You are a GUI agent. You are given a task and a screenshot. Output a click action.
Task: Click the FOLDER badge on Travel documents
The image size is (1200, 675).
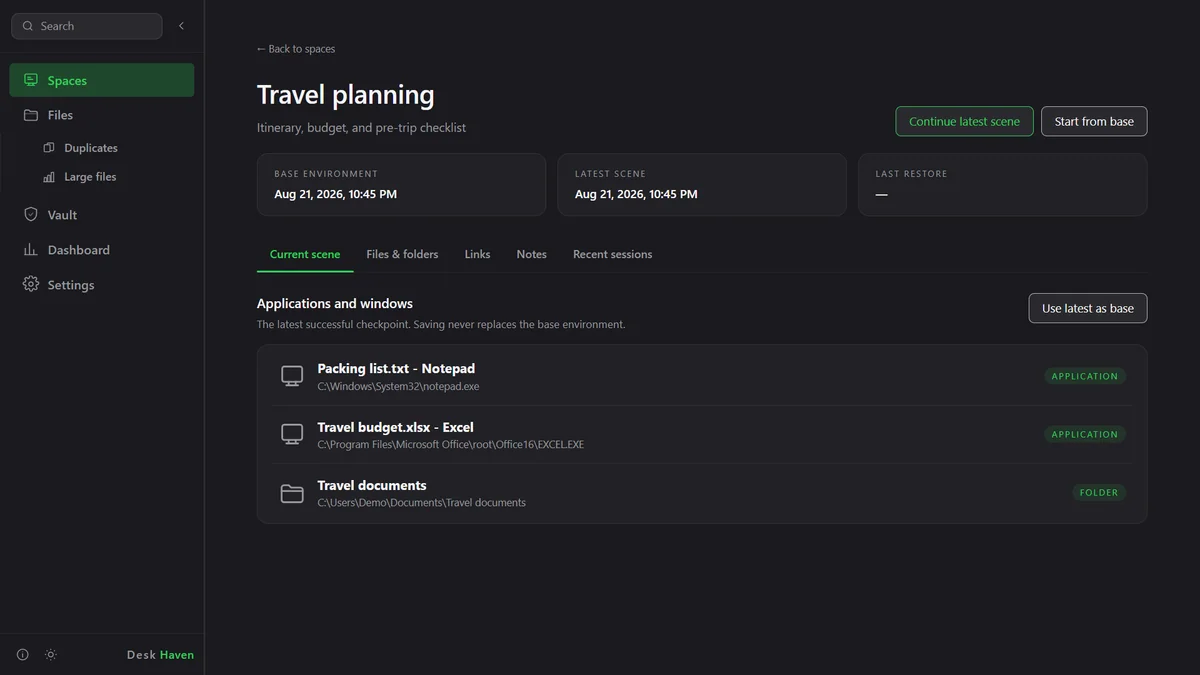click(1099, 492)
